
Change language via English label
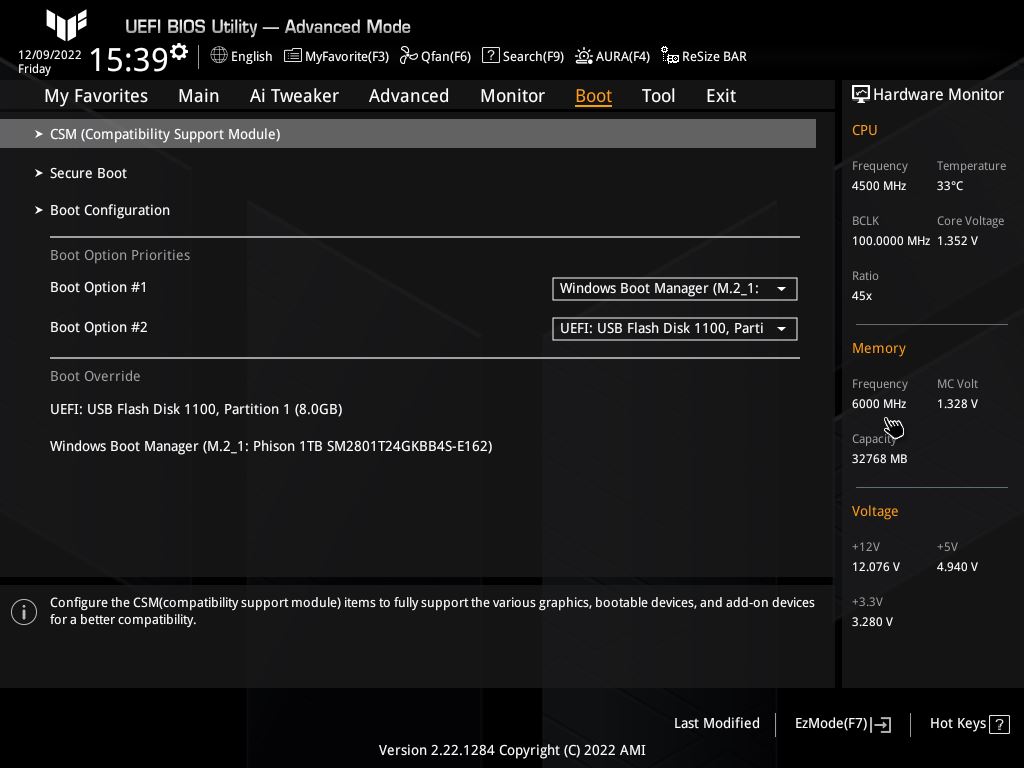click(251, 56)
